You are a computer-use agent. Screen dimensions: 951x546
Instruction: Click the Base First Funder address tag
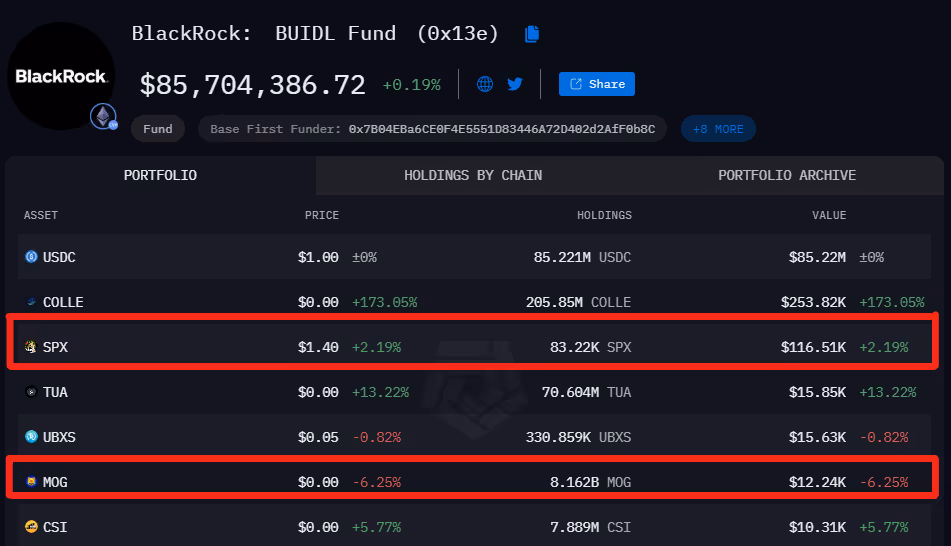click(x=432, y=129)
